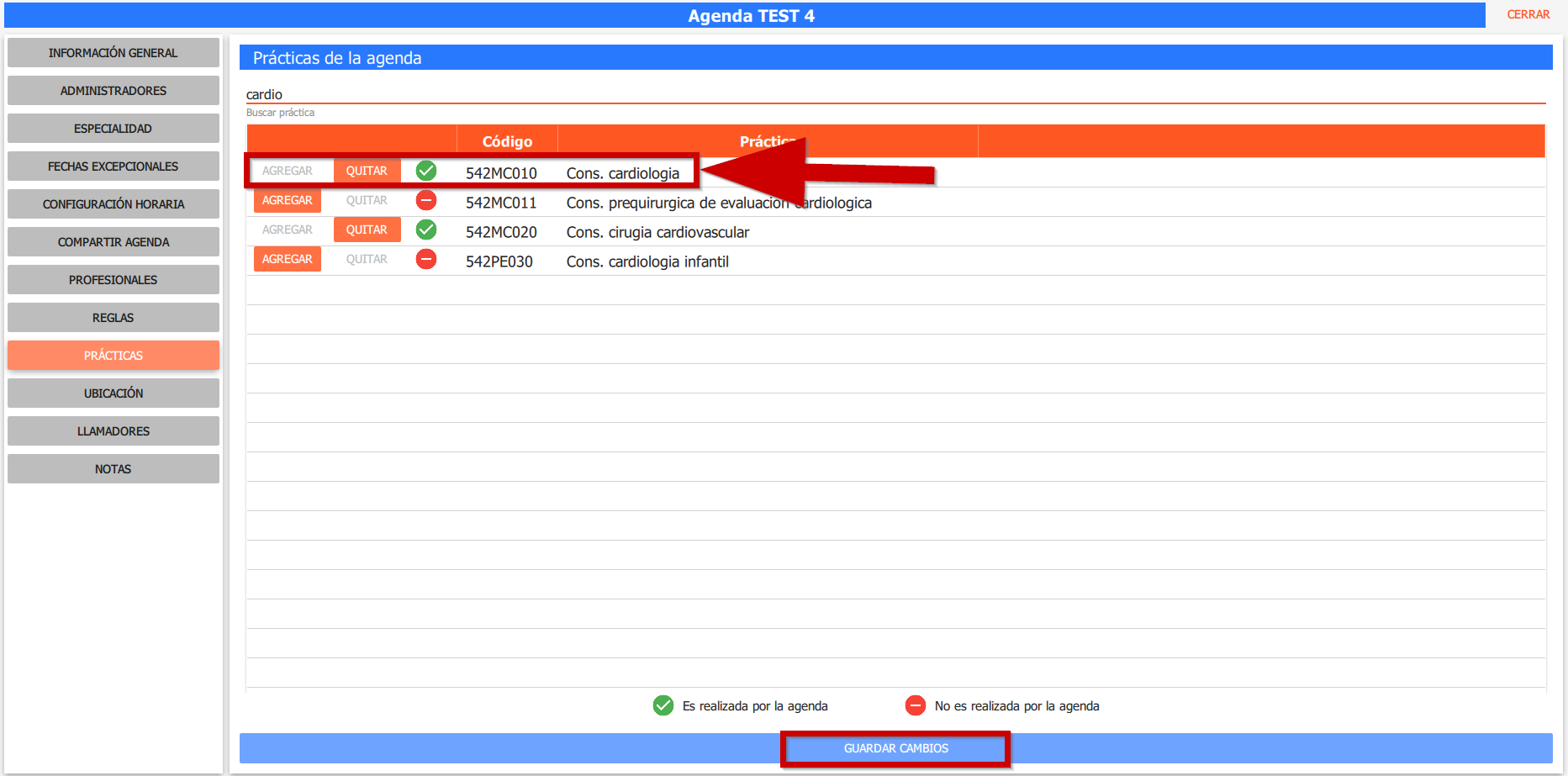Viewport: 1568px width, 776px height.
Task: Click red status icon for 542MC011
Action: pos(426,201)
